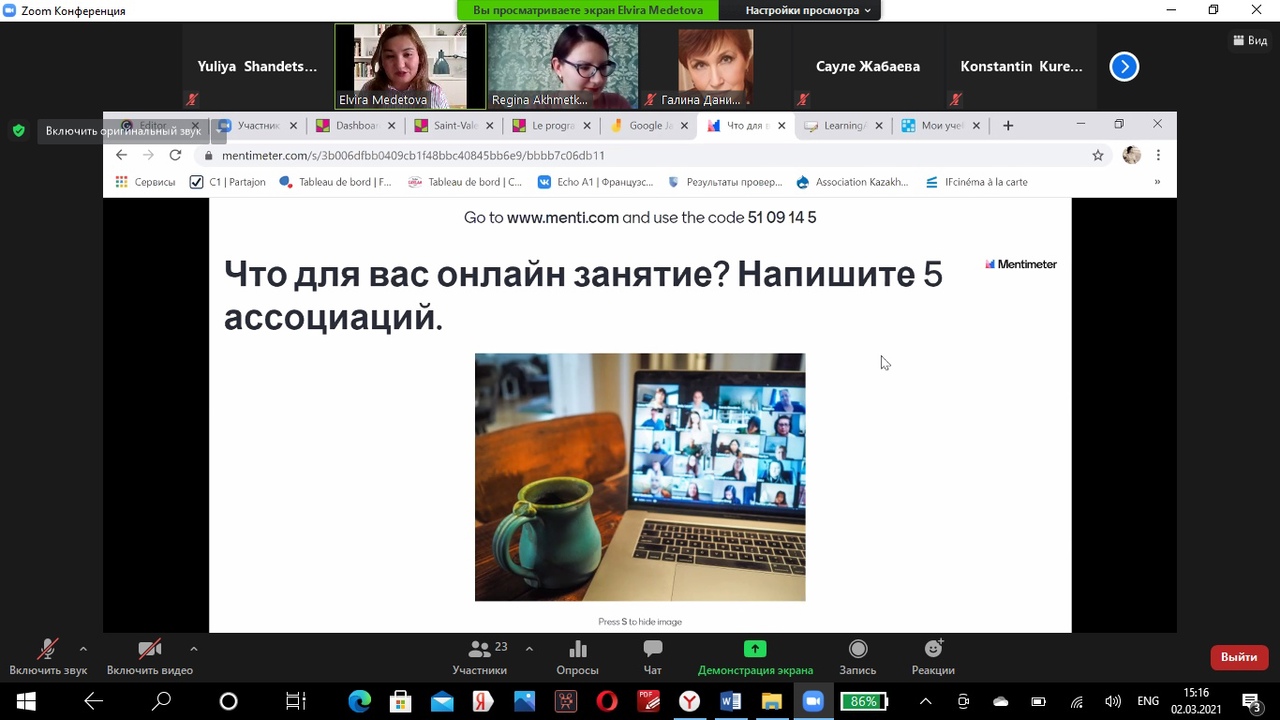The height and width of the screenshot is (720, 1280).
Task: Leave meeting with red Выйти button
Action: point(1239,657)
